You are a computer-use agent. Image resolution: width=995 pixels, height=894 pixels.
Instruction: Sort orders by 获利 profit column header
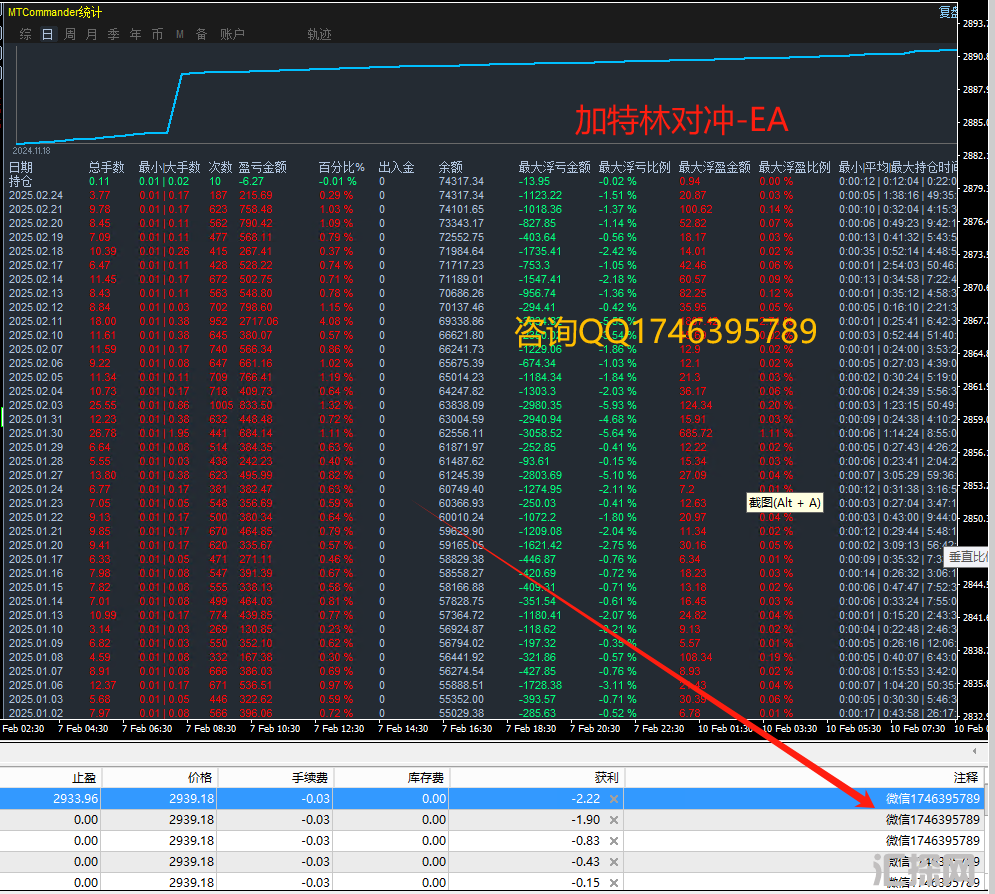click(x=605, y=777)
